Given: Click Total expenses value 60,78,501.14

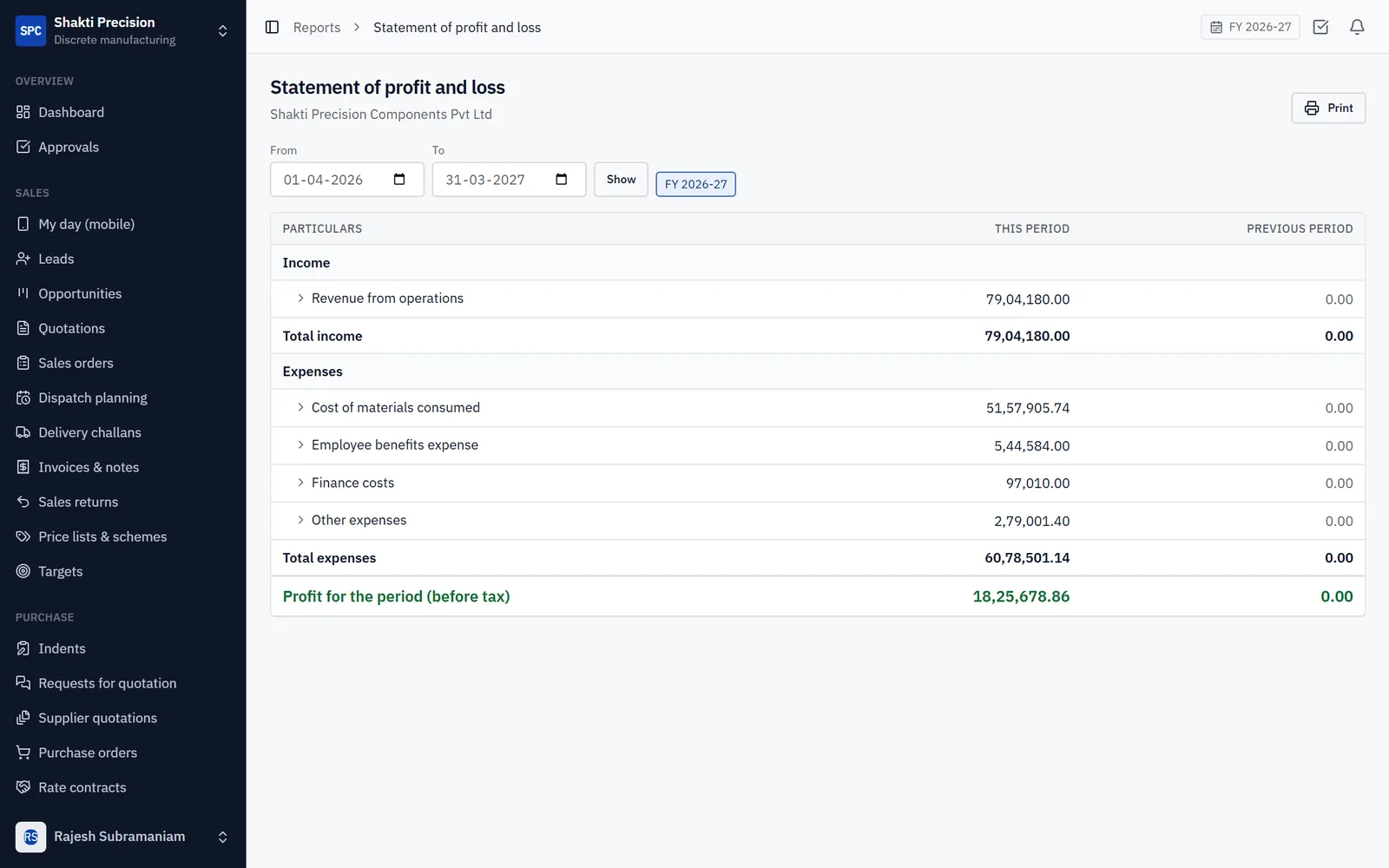Looking at the screenshot, I should click(x=1027, y=558).
